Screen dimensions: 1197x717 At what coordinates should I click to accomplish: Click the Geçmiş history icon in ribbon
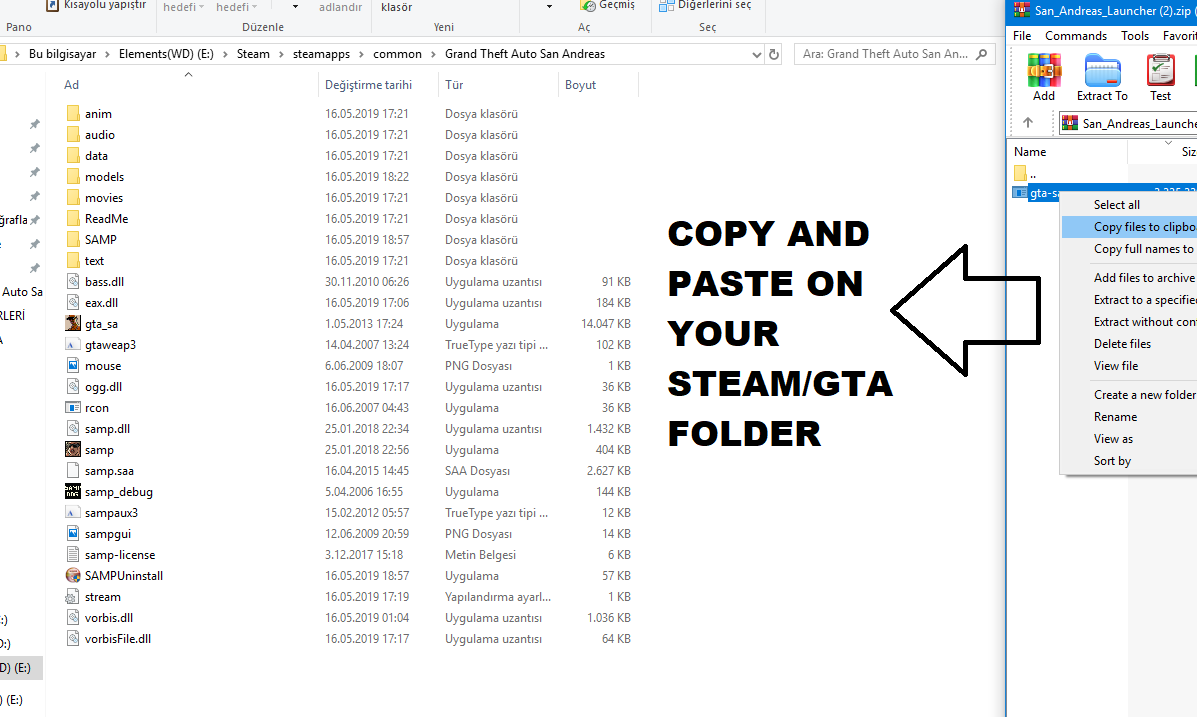coord(588,5)
